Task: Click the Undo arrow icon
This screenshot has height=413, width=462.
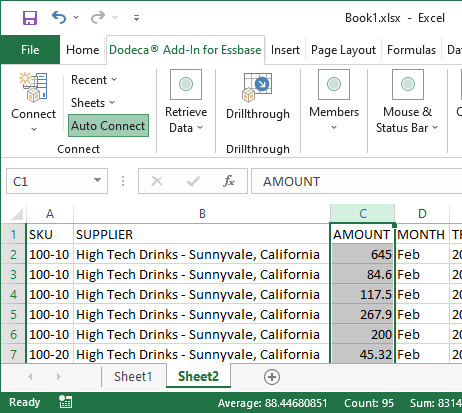Action: 59,17
